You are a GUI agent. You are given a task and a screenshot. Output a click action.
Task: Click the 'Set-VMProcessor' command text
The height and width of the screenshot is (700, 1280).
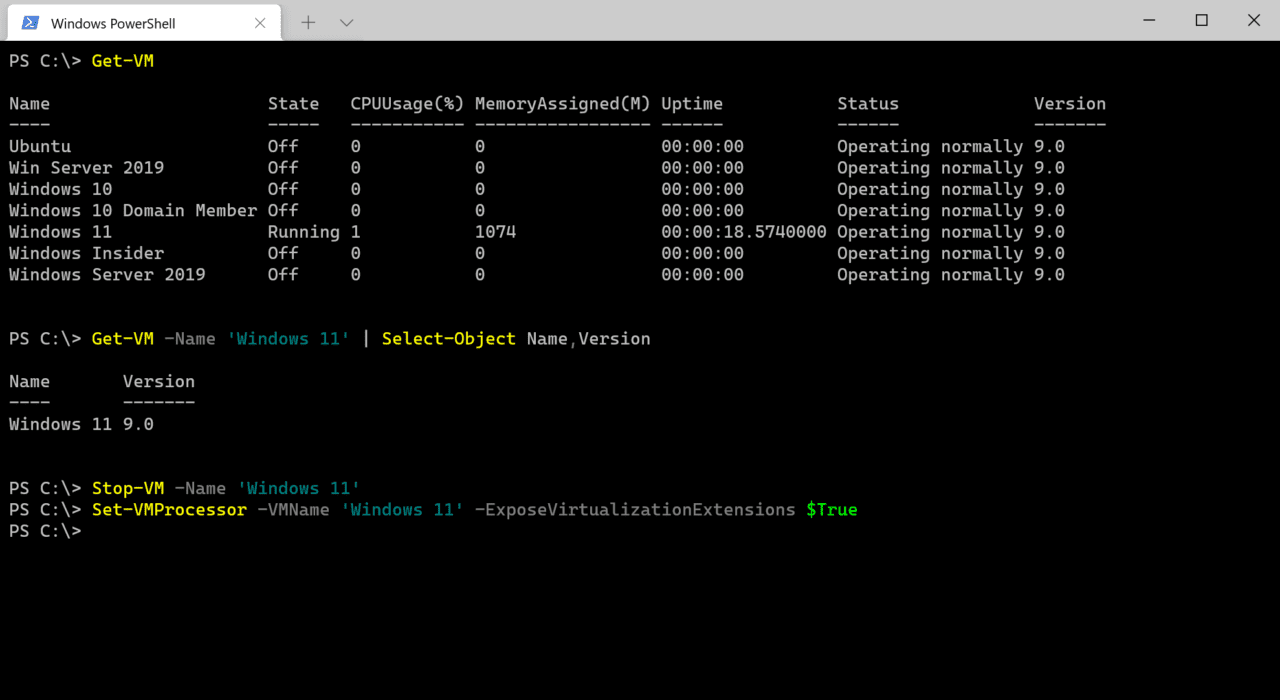pyautogui.click(x=169, y=510)
